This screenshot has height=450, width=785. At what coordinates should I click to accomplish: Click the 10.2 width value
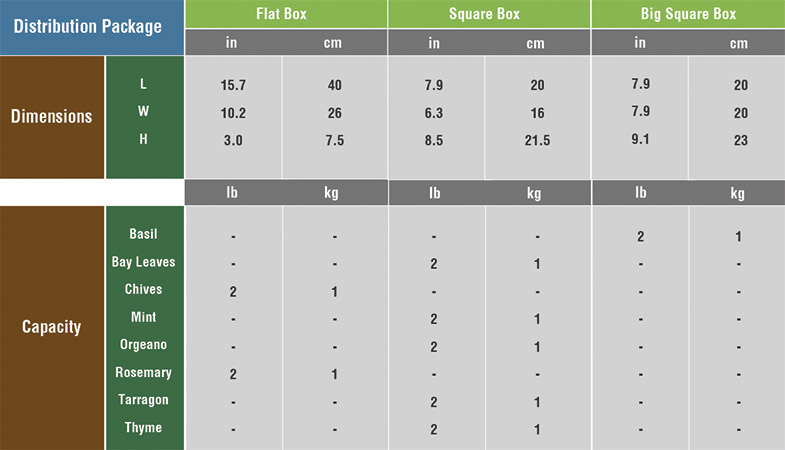(x=233, y=113)
